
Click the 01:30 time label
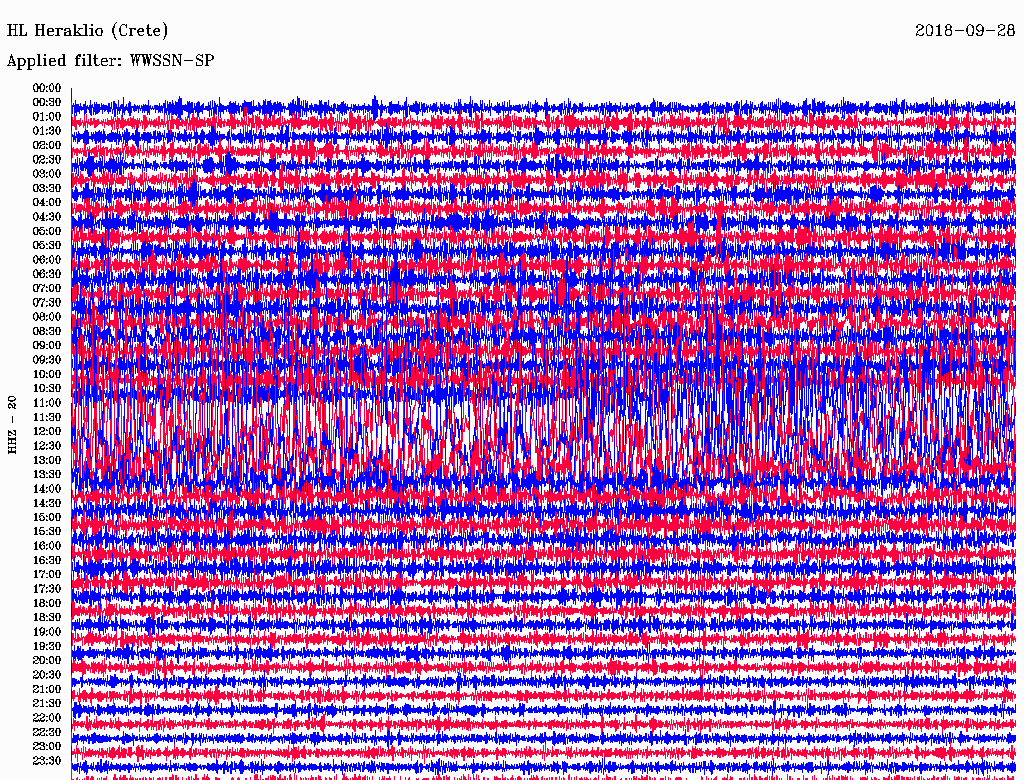click(47, 131)
